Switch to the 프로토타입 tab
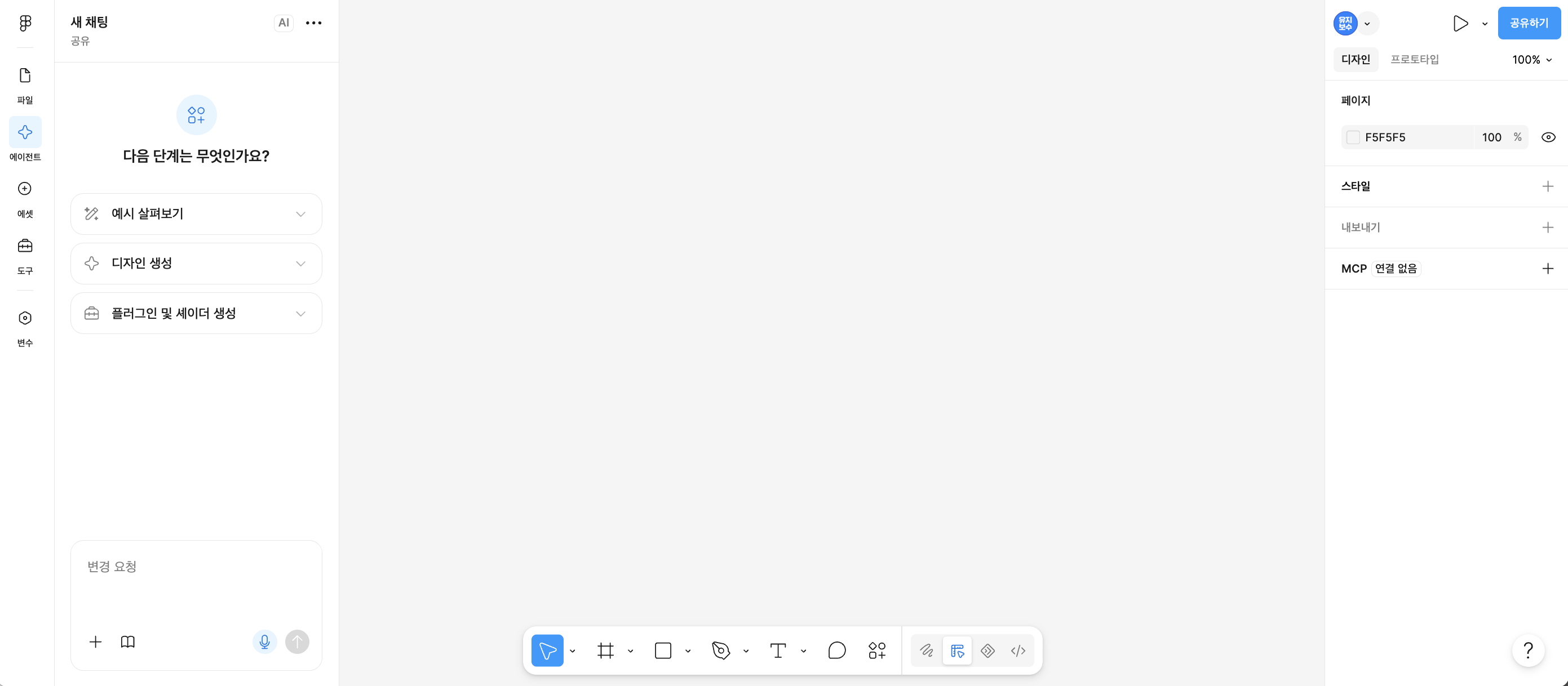Viewport: 1568px width, 686px height. pyautogui.click(x=1415, y=60)
